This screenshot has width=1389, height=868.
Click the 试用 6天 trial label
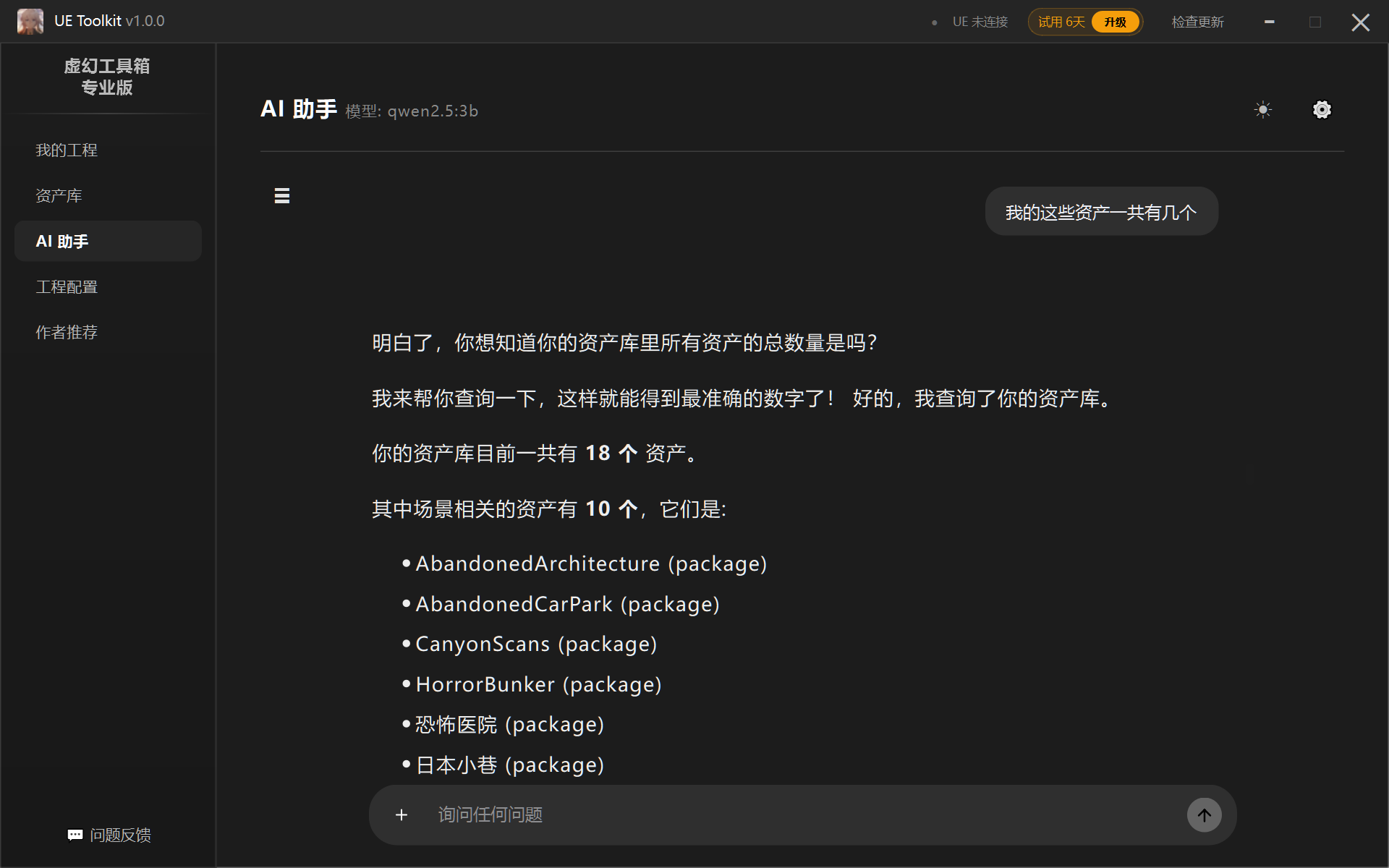click(x=1061, y=22)
